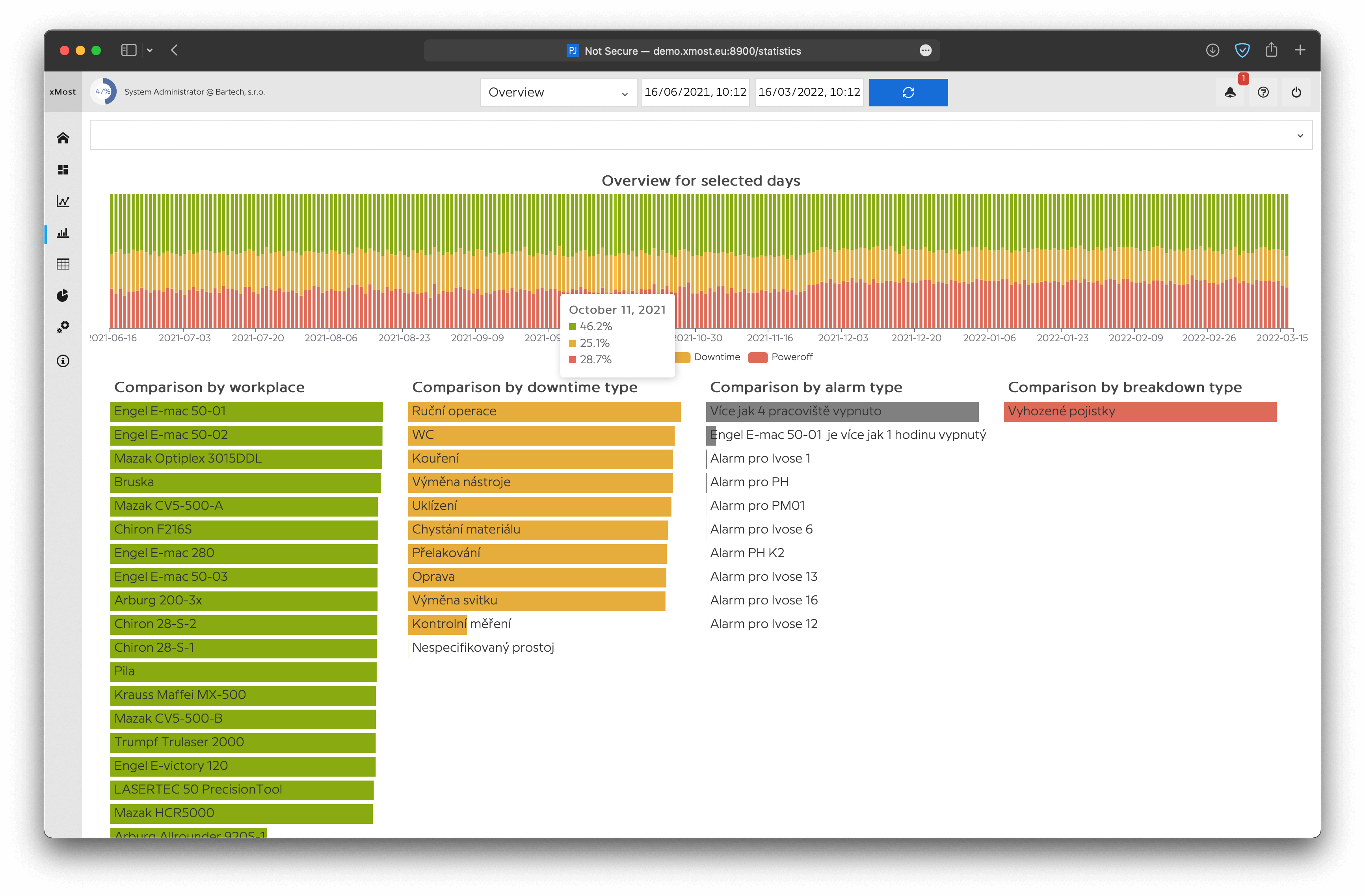The image size is (1365, 896).
Task: Open settings gears icon in sidebar
Action: click(x=63, y=327)
